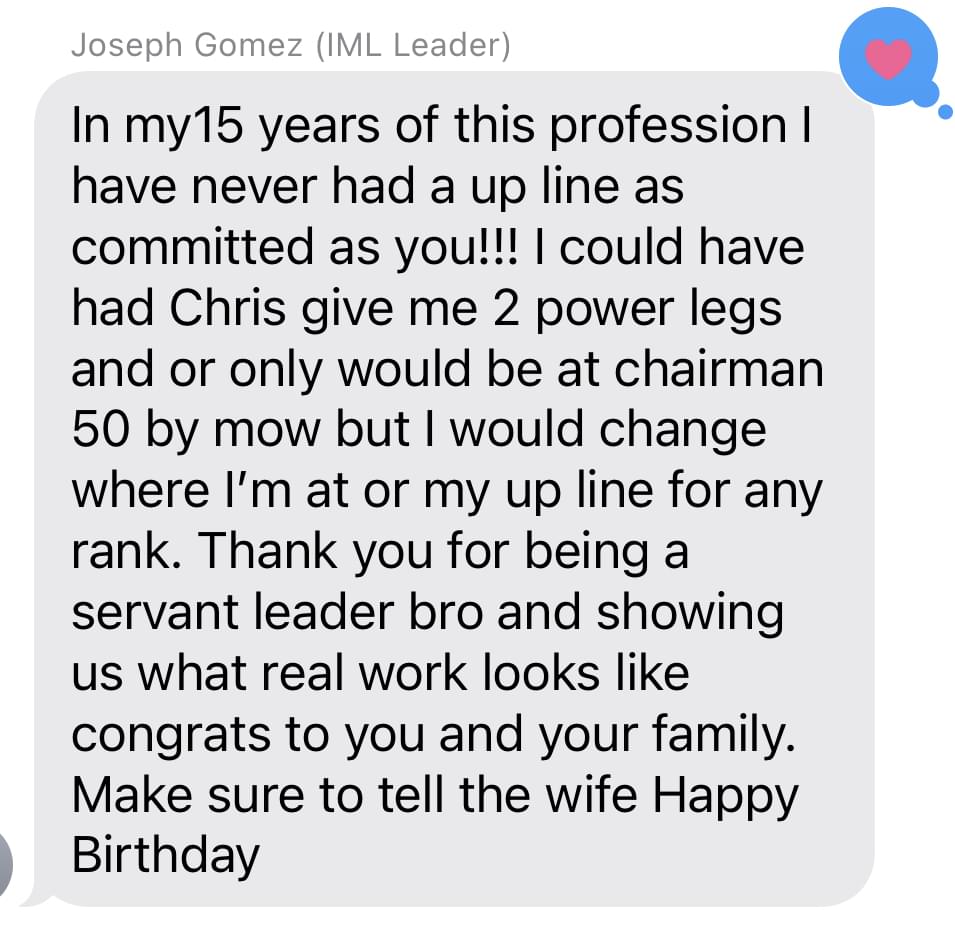This screenshot has height=936, width=955.
Task: Tap the small blue tapback bubble tail dot
Action: 945,112
